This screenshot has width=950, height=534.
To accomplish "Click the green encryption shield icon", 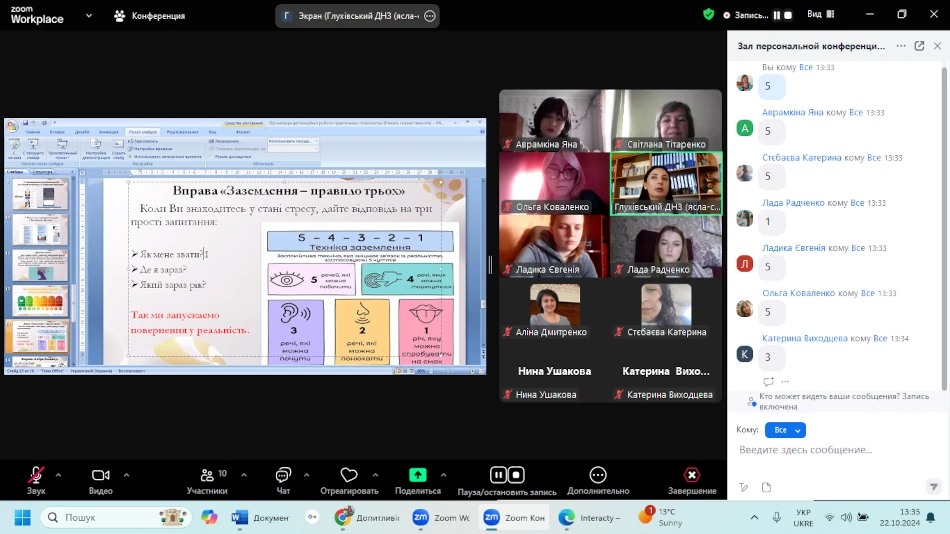I will 708,15.
